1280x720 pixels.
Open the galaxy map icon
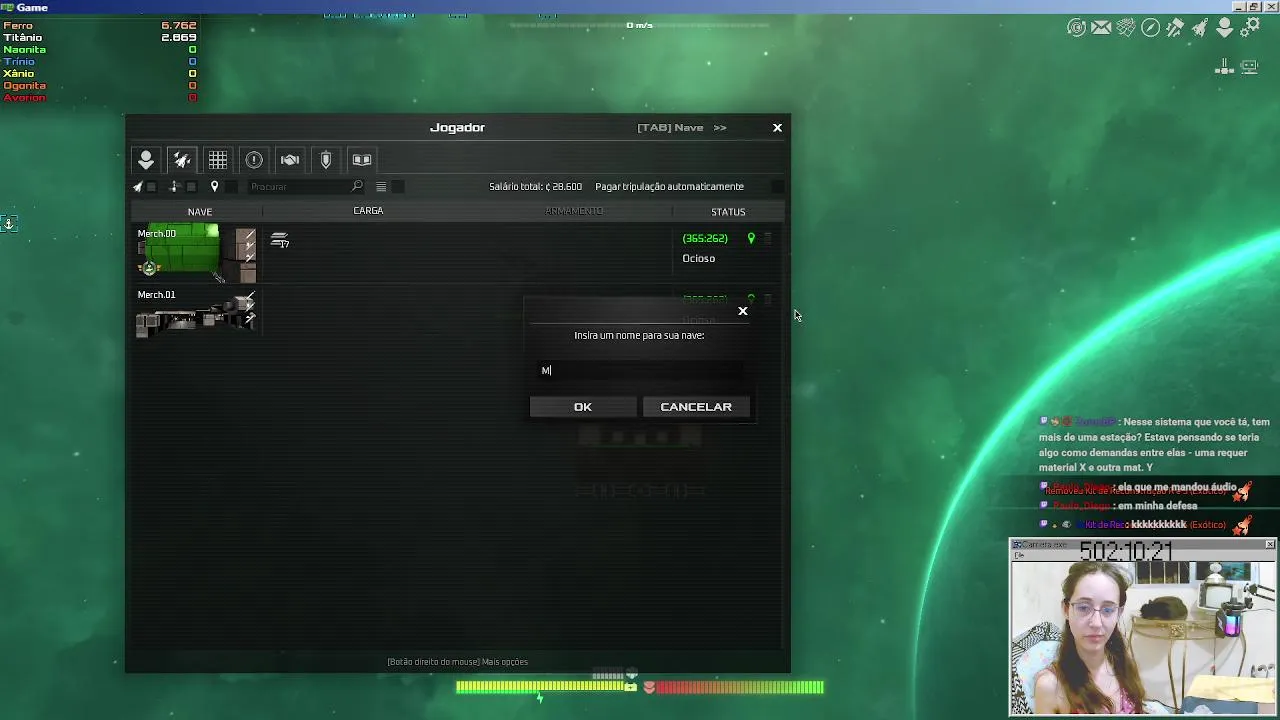(1126, 28)
